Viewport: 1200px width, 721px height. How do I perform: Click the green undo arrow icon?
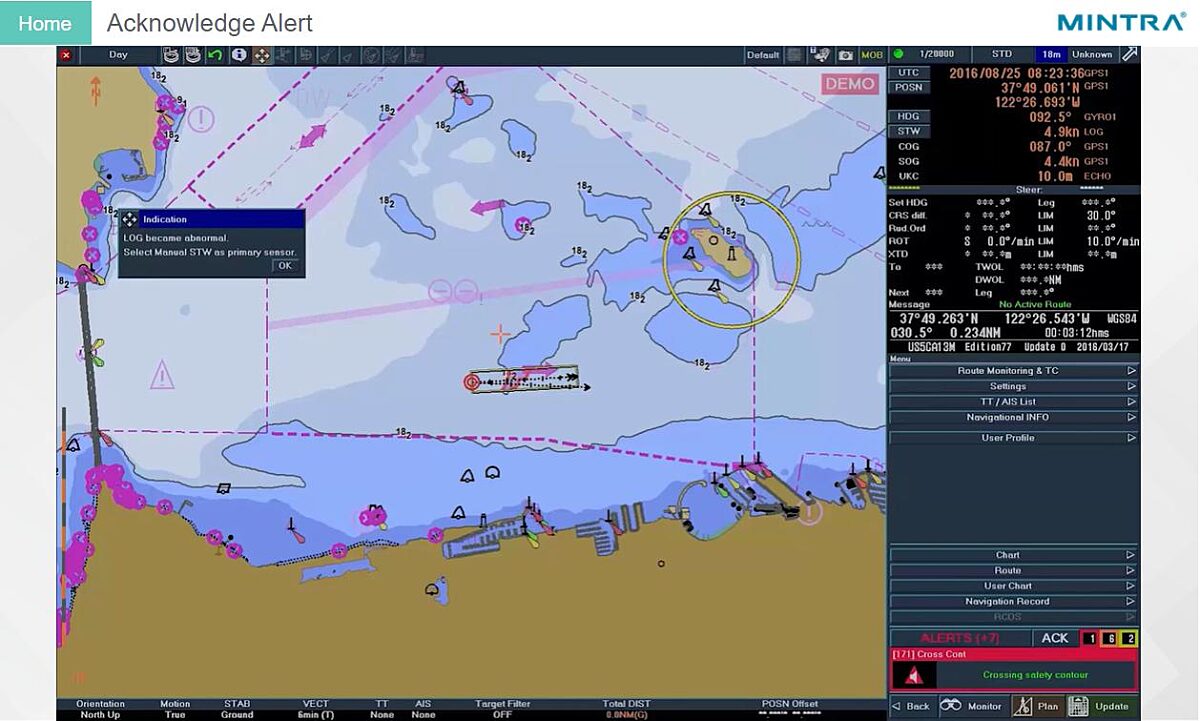click(x=215, y=55)
